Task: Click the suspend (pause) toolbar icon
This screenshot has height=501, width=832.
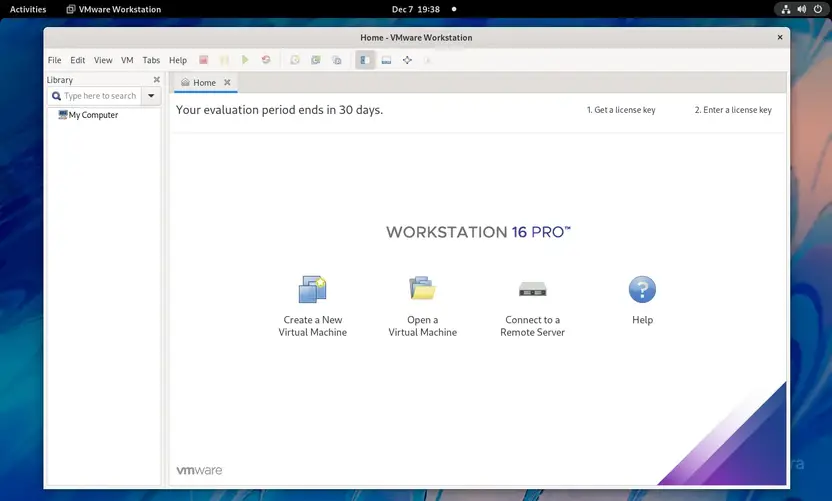Action: pos(224,60)
